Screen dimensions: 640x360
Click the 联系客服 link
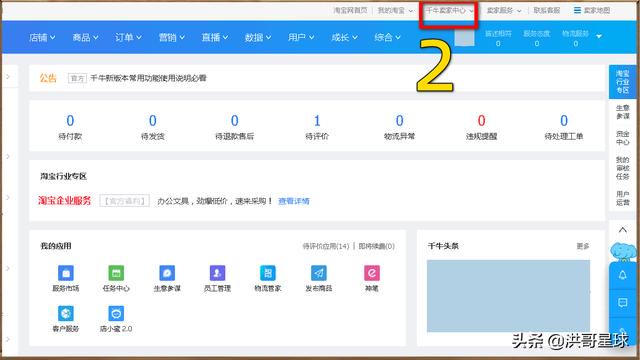click(547, 11)
